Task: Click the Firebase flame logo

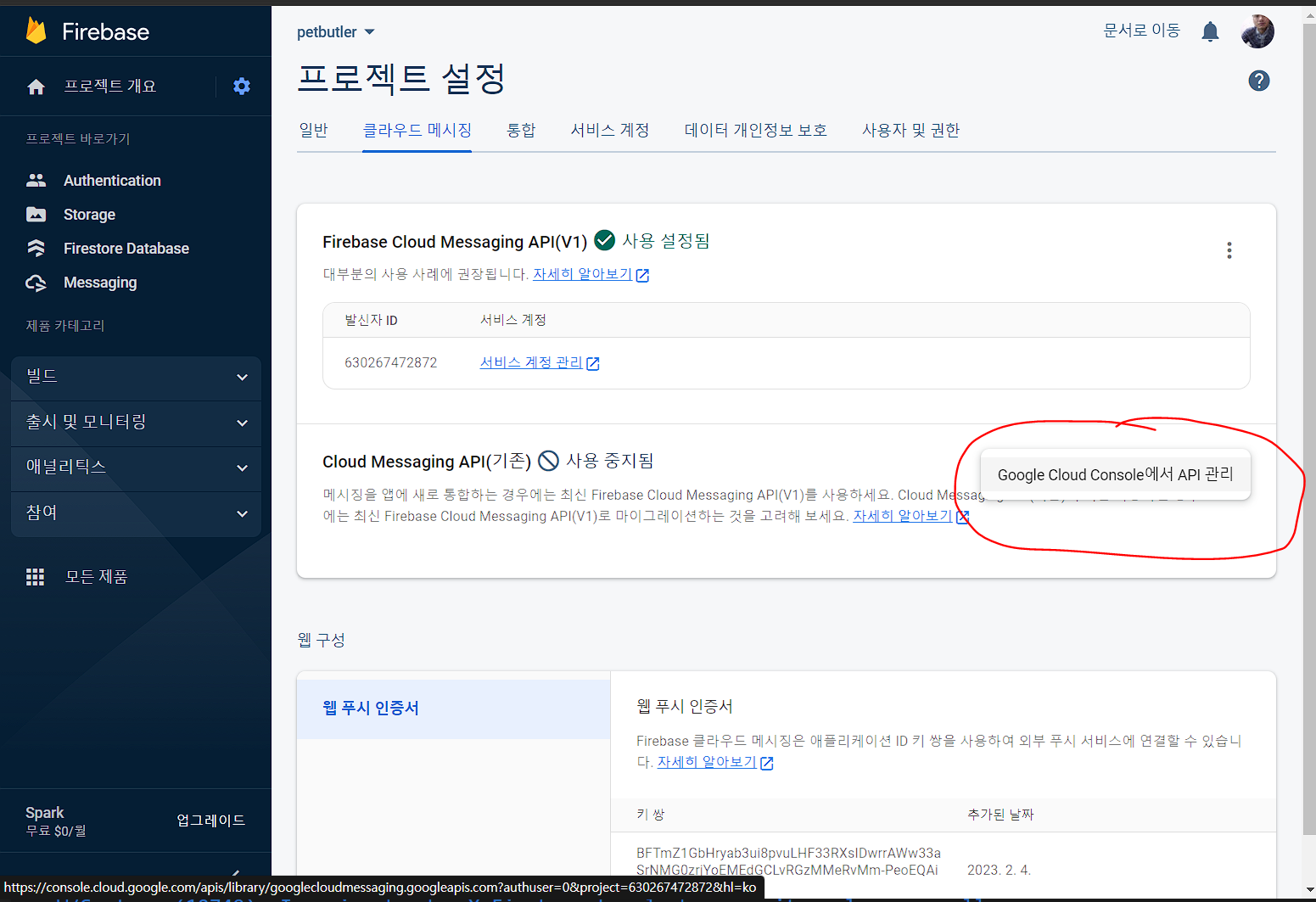Action: click(x=36, y=31)
